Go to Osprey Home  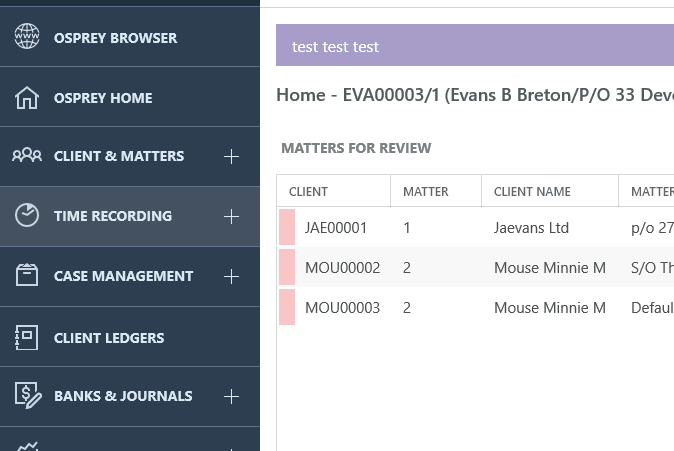130,97
